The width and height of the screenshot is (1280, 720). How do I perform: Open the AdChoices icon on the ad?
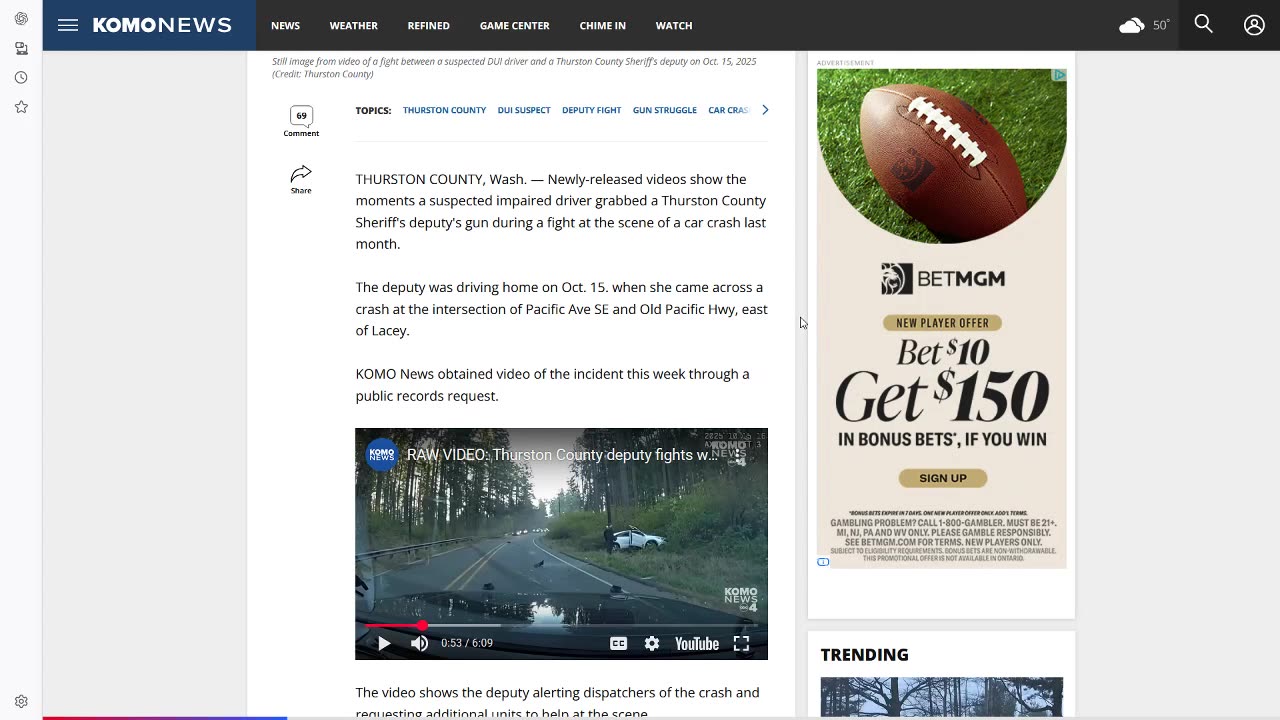1059,75
